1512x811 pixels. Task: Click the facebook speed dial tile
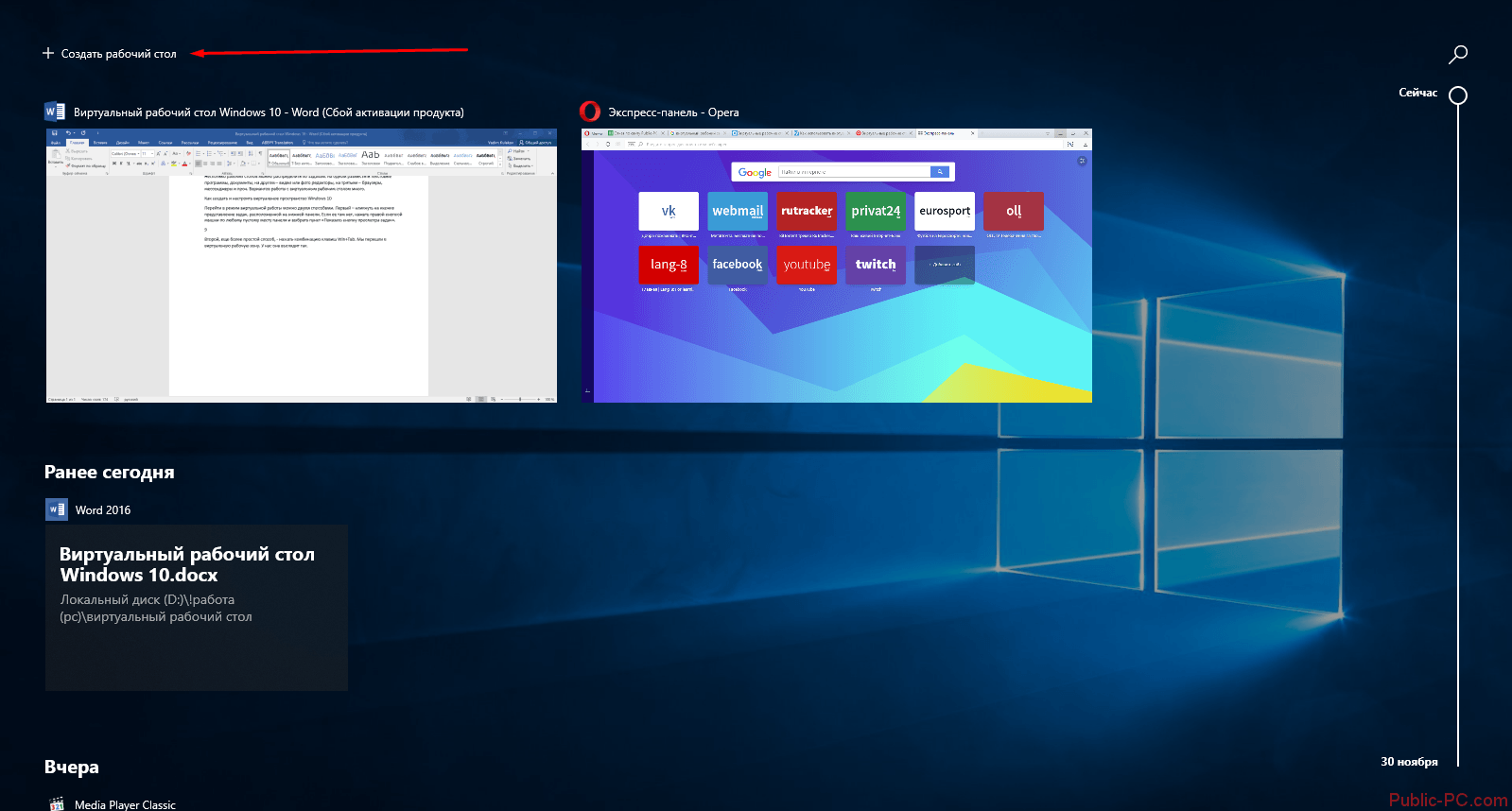(738, 265)
